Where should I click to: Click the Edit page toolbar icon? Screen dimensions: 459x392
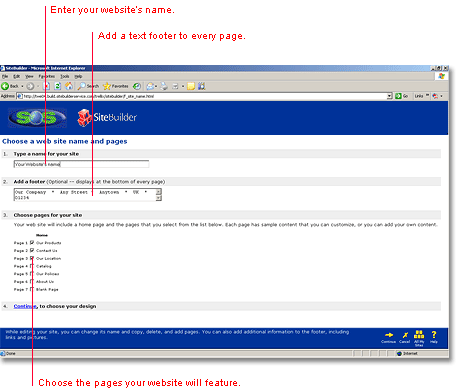[175, 86]
